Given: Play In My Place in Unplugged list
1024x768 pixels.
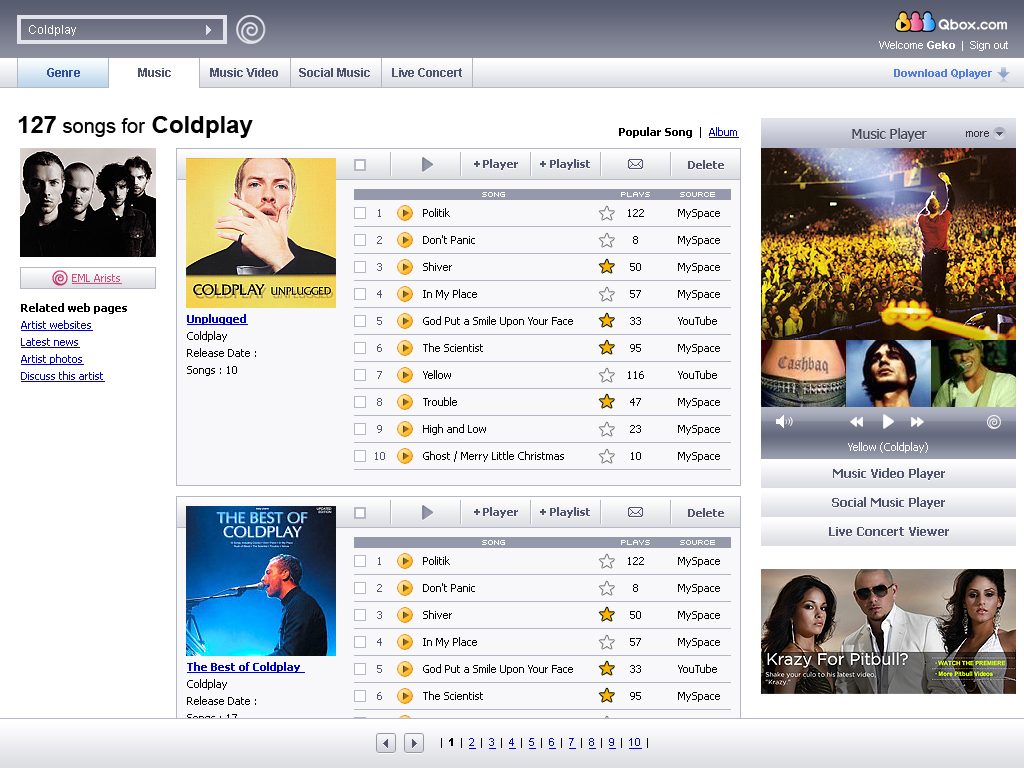Looking at the screenshot, I should tap(405, 294).
